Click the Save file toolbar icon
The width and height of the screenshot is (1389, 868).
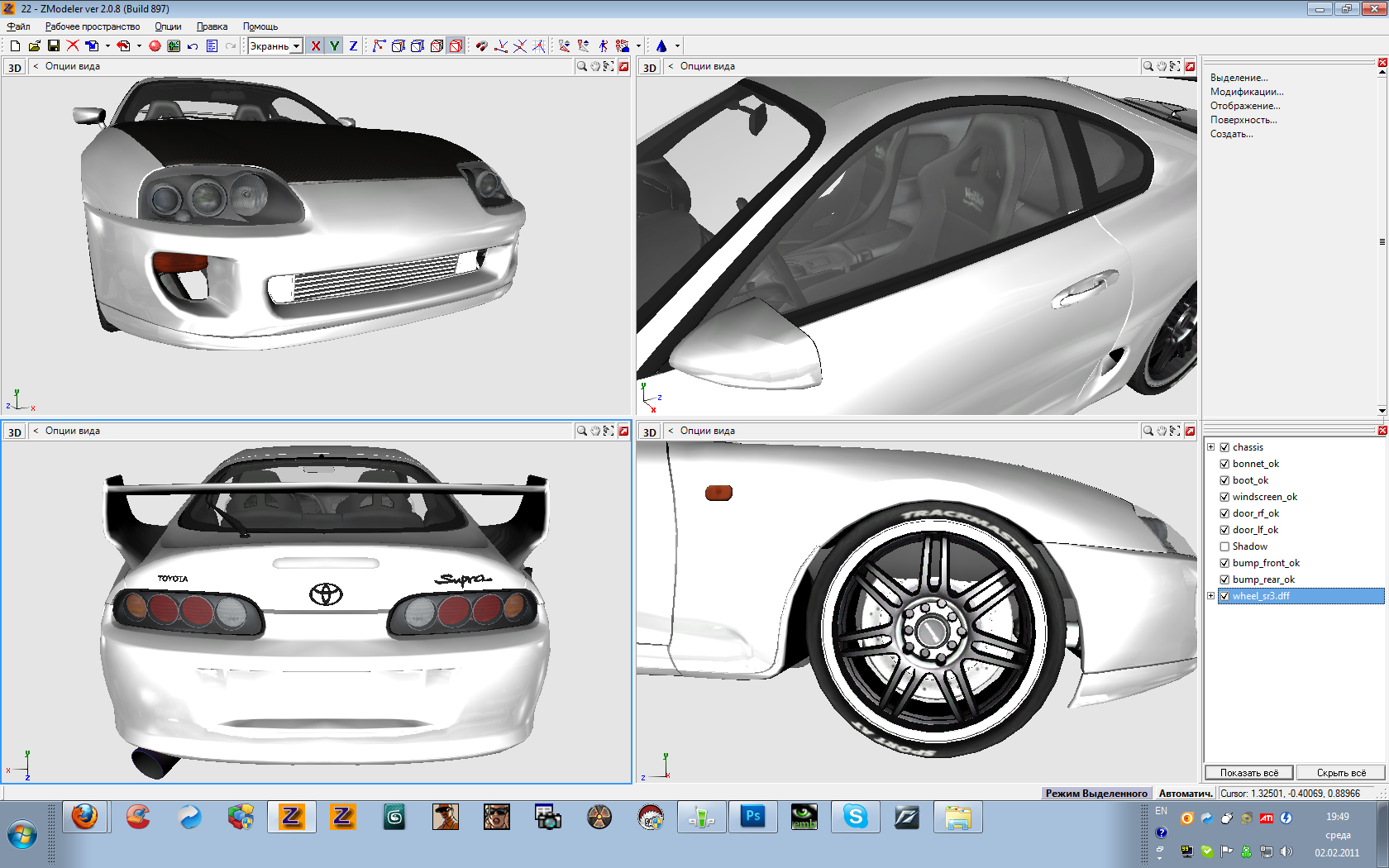[x=53, y=46]
